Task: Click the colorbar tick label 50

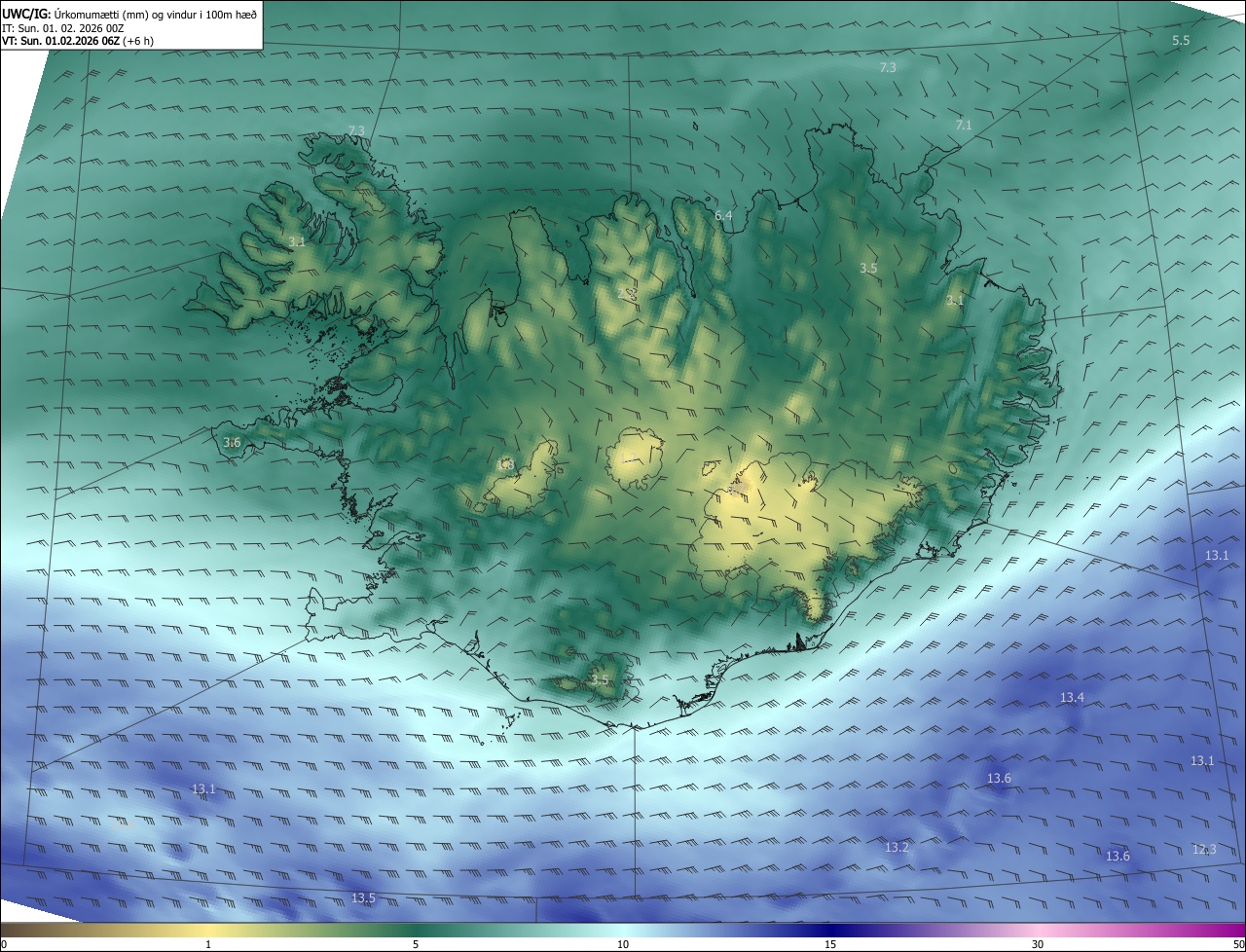Action: pos(1238,944)
